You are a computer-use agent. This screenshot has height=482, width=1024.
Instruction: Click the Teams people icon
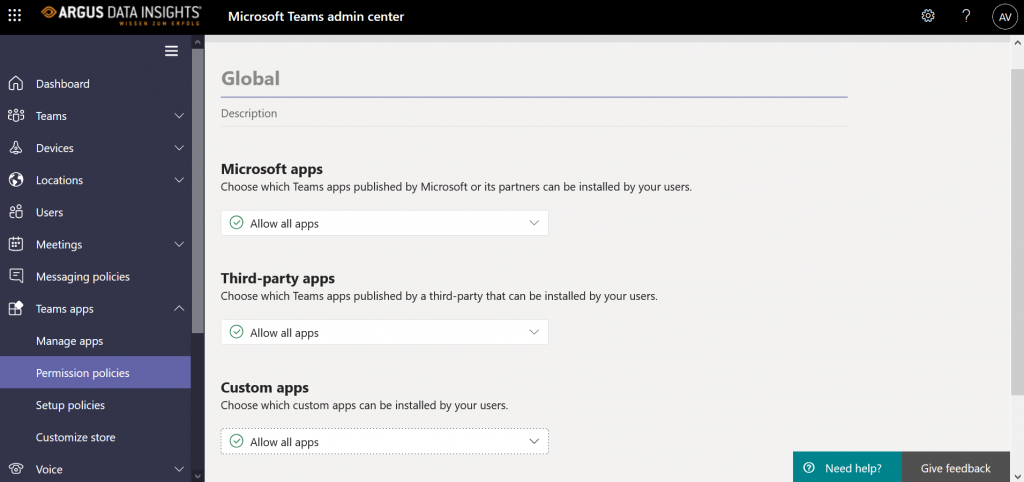click(x=16, y=116)
